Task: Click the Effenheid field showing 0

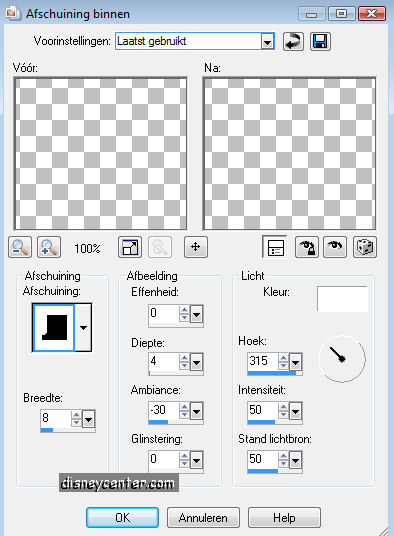Action: tap(164, 314)
